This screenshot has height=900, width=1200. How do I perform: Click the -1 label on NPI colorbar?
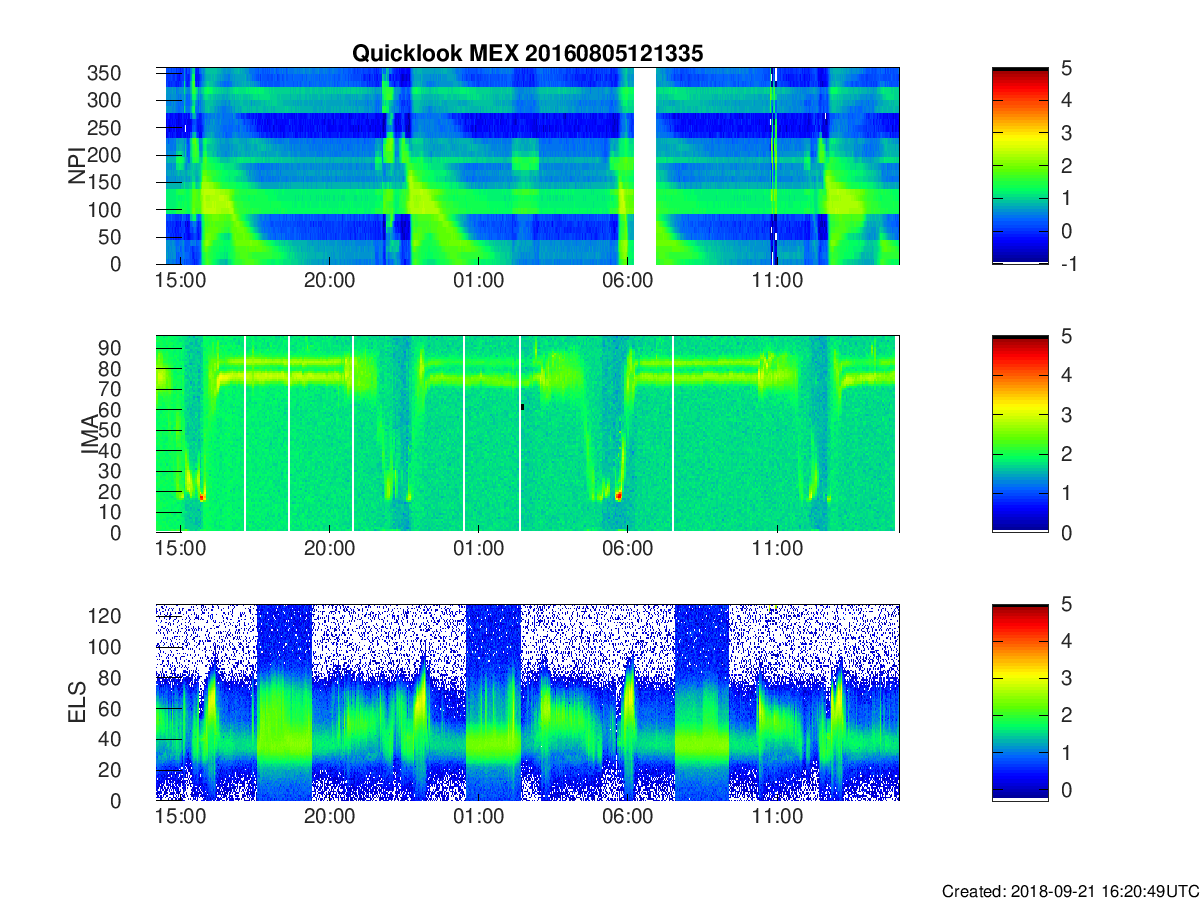1068,264
